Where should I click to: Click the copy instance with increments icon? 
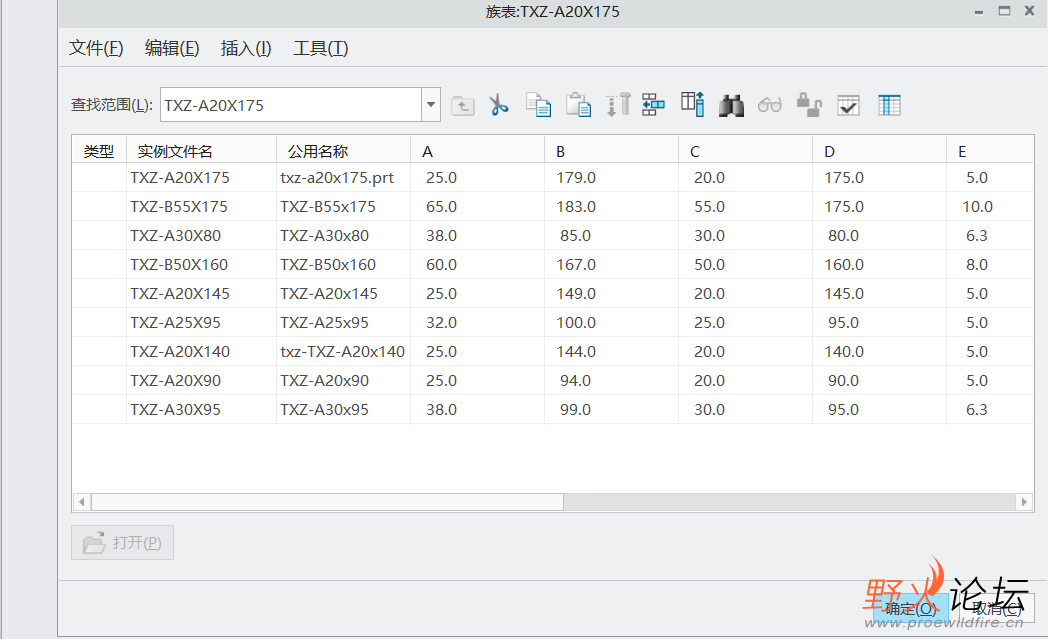click(x=618, y=105)
